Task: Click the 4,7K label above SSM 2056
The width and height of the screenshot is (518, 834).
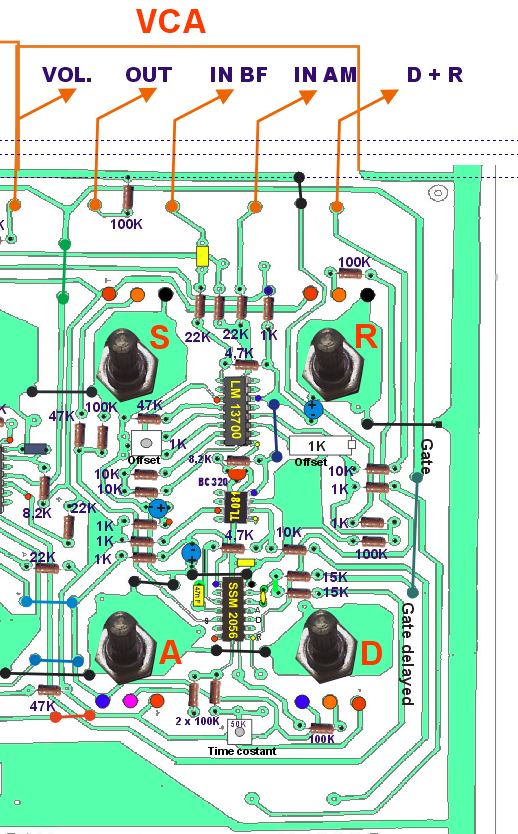Action: pyautogui.click(x=239, y=535)
